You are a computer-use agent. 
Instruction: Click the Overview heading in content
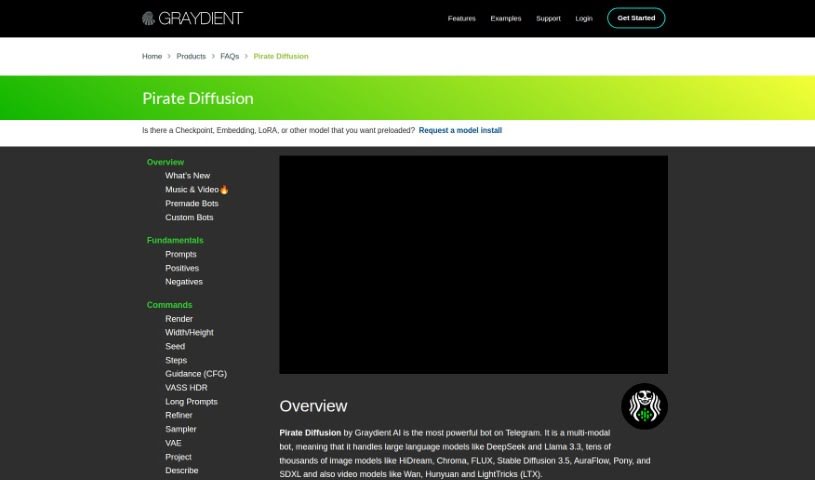pyautogui.click(x=313, y=406)
